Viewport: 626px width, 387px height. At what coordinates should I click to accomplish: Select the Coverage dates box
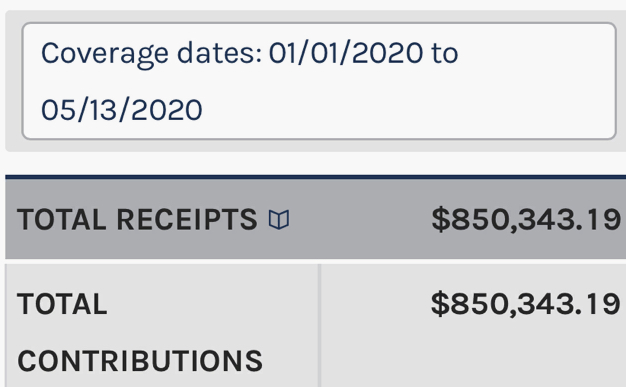319,81
